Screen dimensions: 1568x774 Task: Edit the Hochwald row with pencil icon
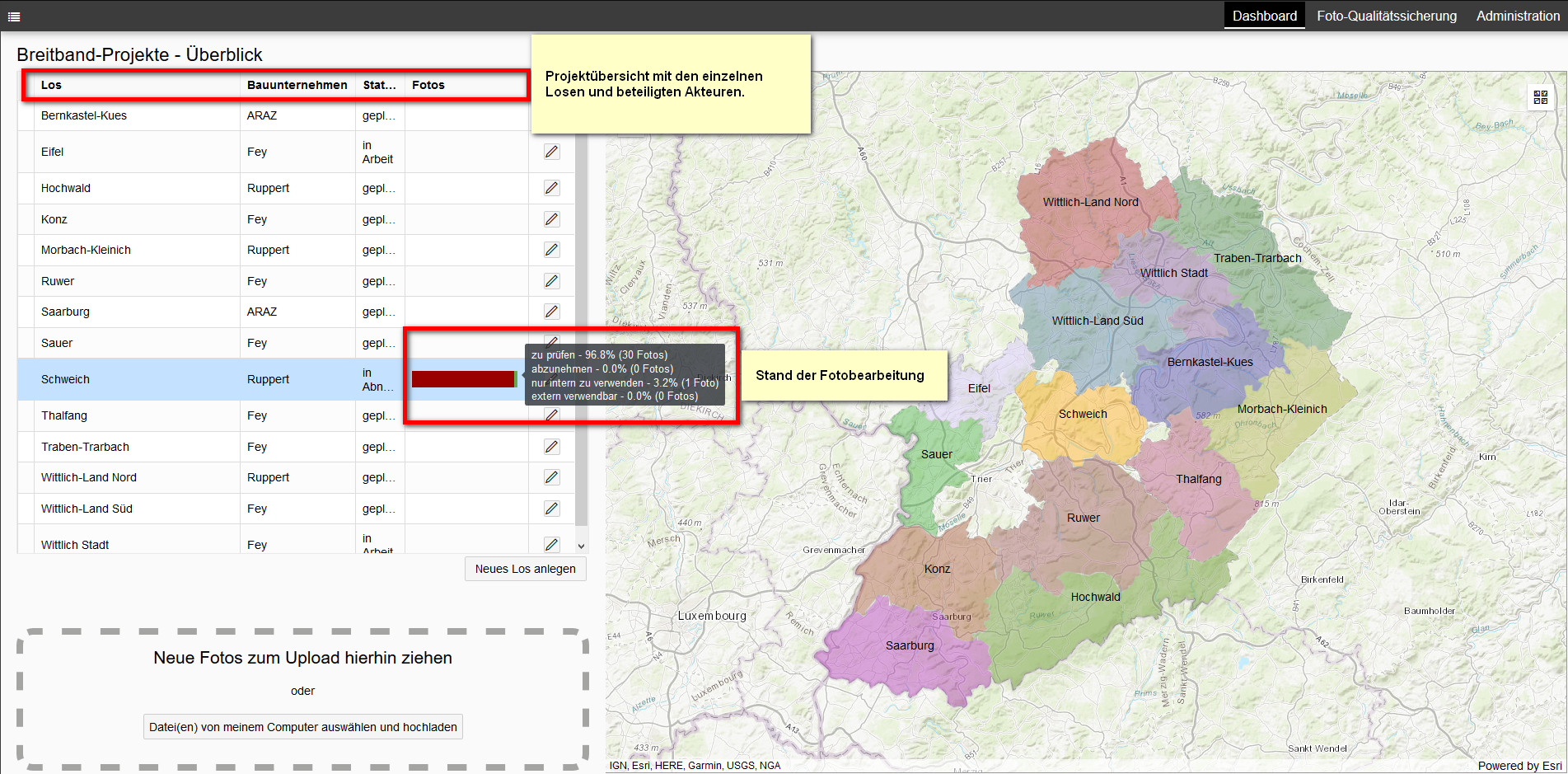(x=552, y=188)
